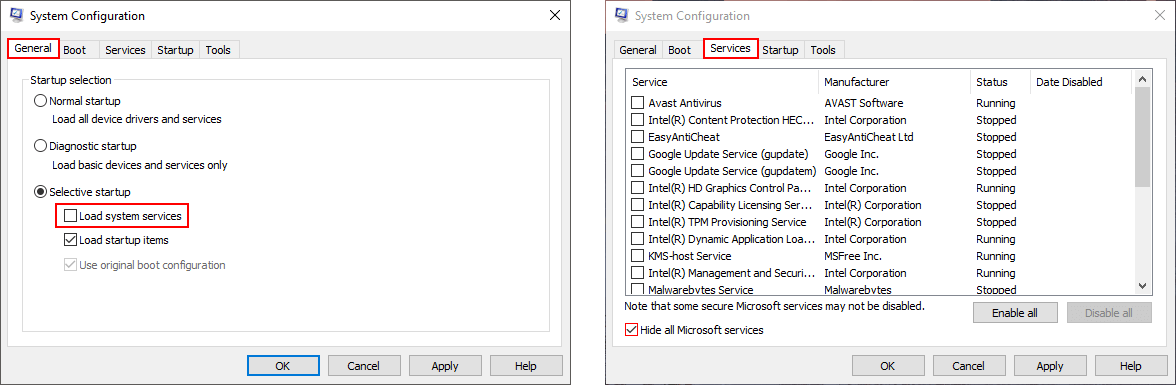Check Google Update Service (gupdatem) box
1176x385 pixels.
pyautogui.click(x=638, y=171)
